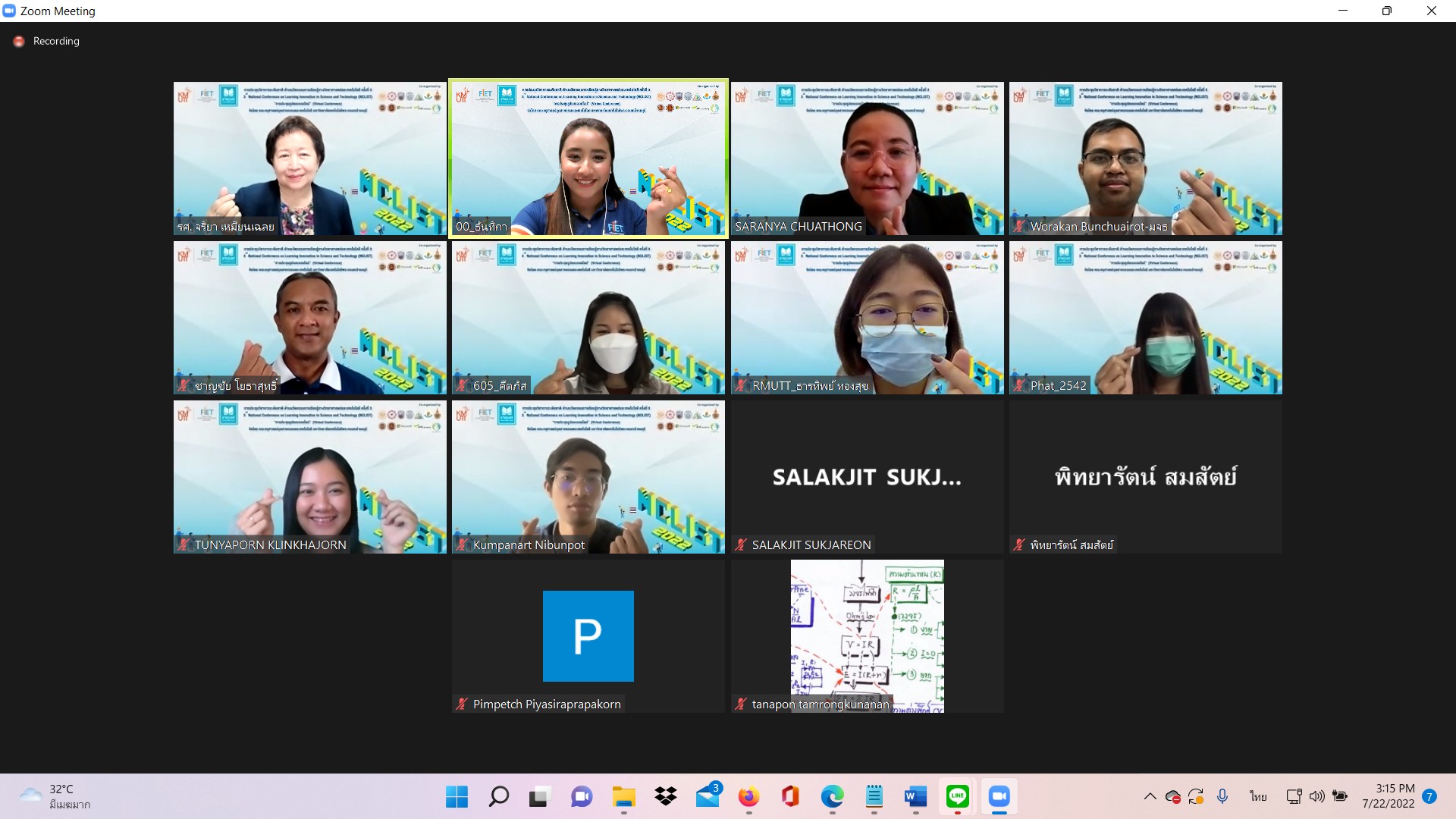Screen dimensions: 1456x819
Task: Open Mail app with 3 notifications
Action: (x=708, y=796)
